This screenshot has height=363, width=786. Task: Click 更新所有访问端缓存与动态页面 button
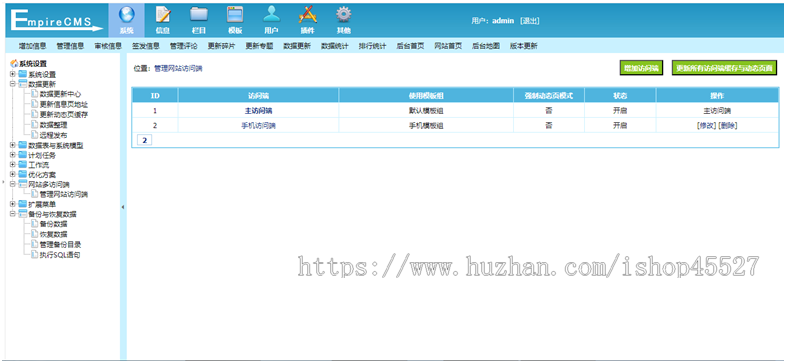pos(724,69)
